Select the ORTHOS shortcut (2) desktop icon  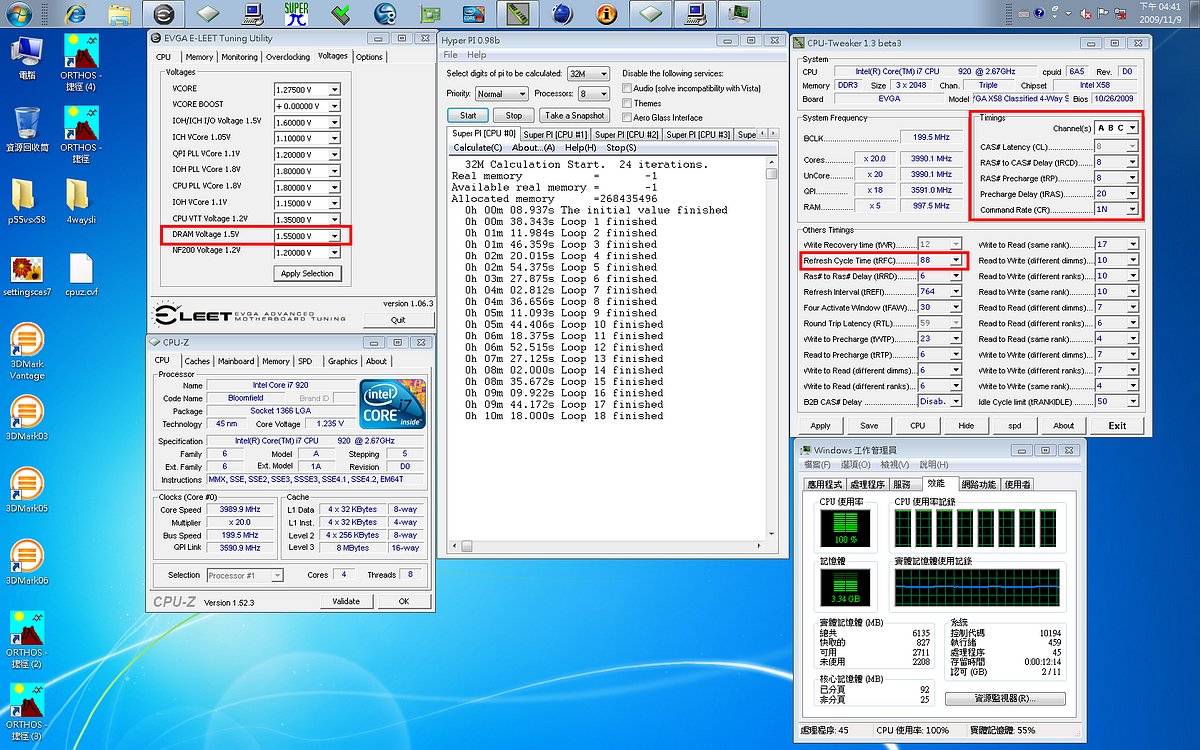click(x=27, y=640)
